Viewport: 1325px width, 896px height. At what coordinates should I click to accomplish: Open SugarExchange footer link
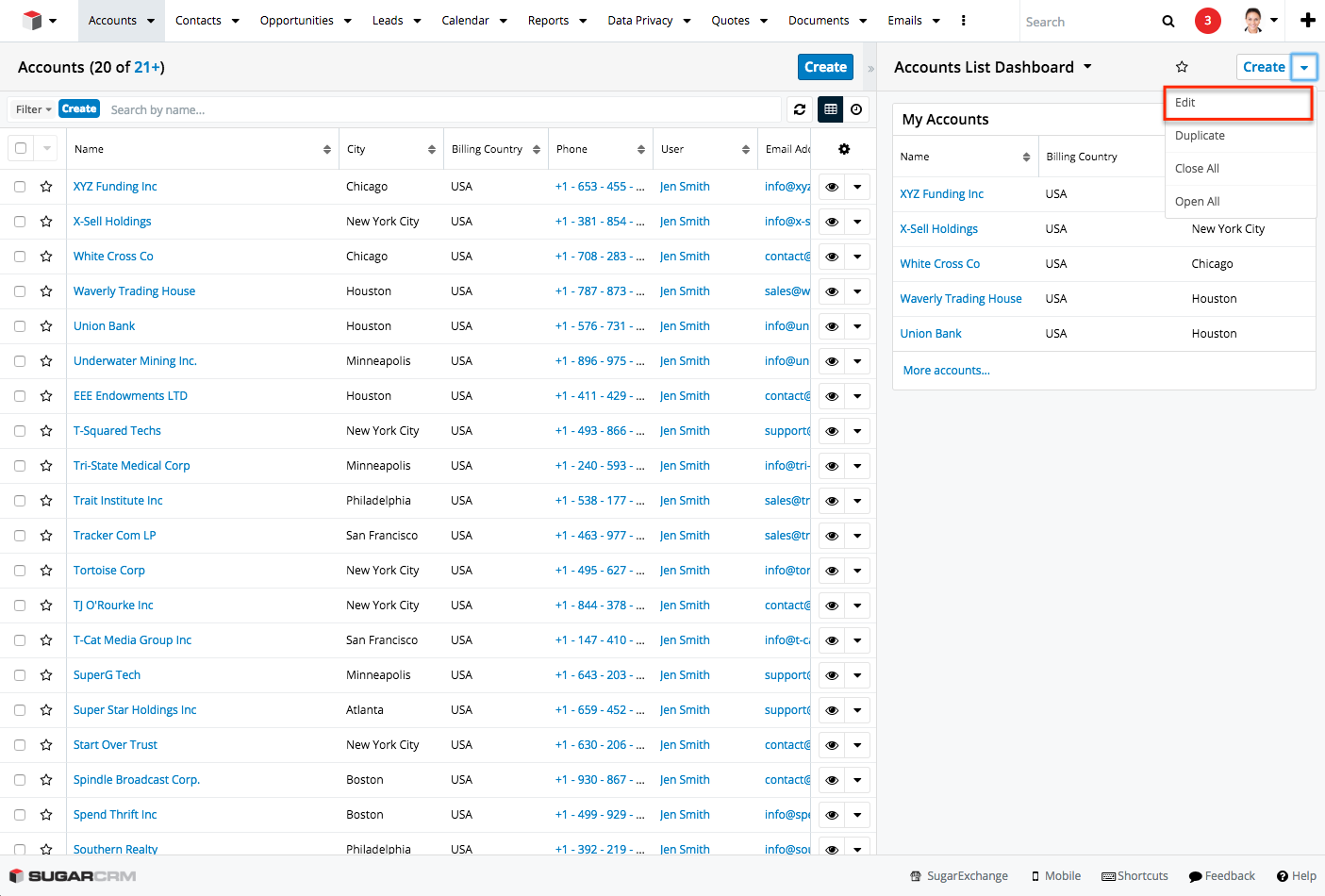[x=959, y=876]
